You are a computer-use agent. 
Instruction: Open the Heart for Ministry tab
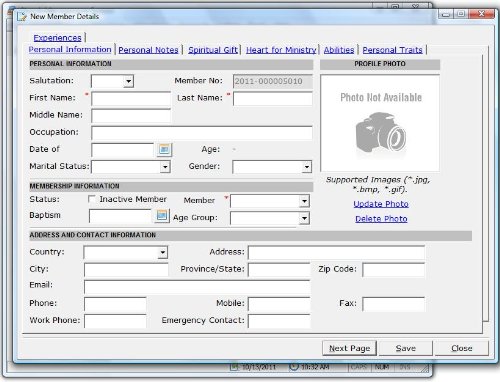point(281,50)
